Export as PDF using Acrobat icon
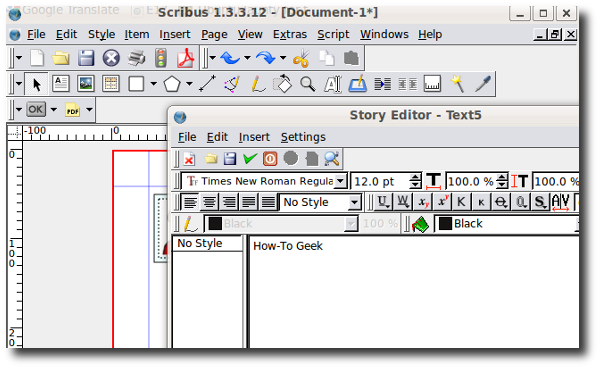Screen dimensions: 600x369 (x=185, y=58)
